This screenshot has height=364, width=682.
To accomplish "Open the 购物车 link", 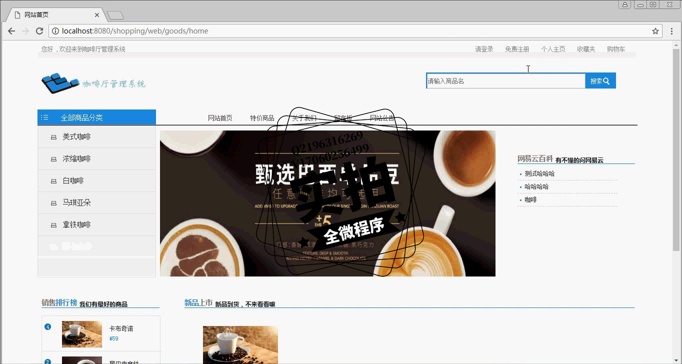I will [616, 49].
